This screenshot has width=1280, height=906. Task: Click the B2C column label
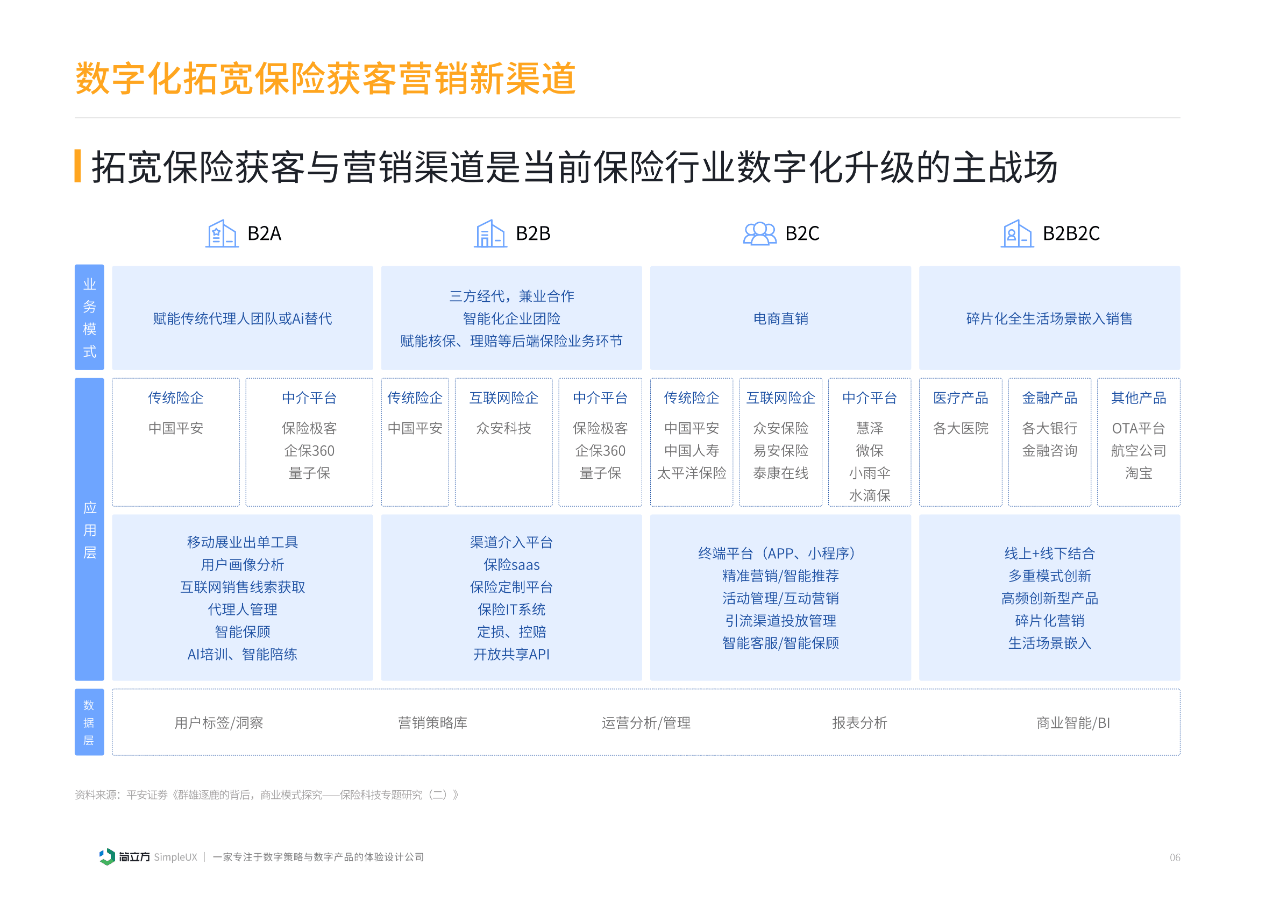802,234
